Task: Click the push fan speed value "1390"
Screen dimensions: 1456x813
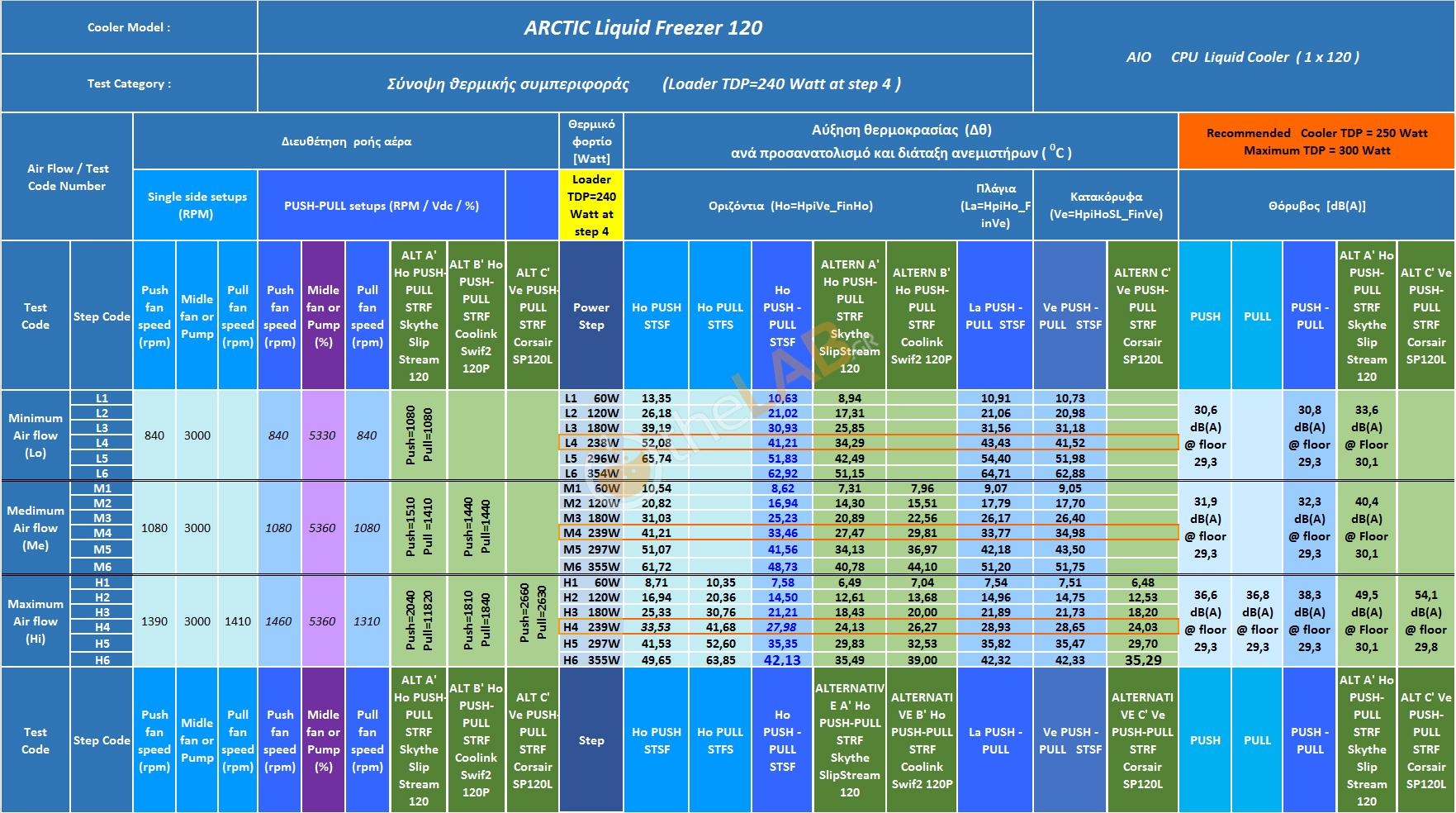Action: [154, 621]
